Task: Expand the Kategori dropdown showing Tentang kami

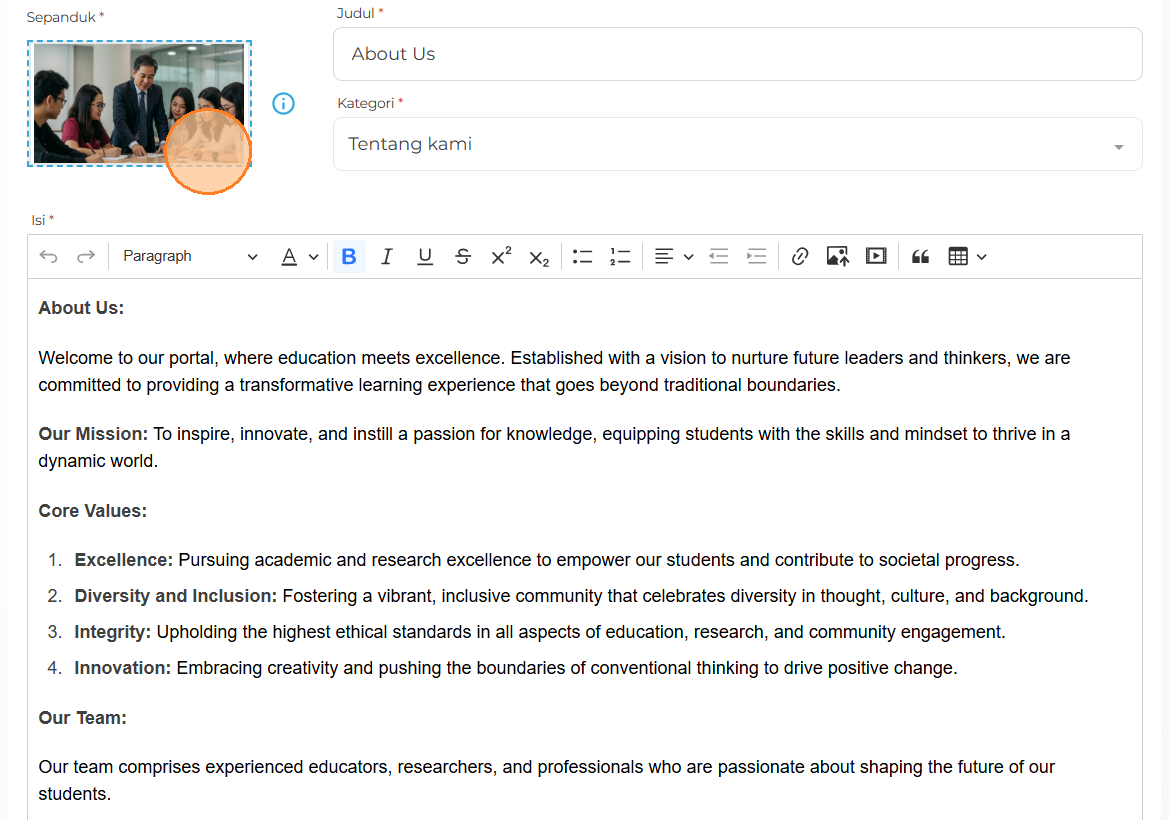Action: click(x=737, y=145)
